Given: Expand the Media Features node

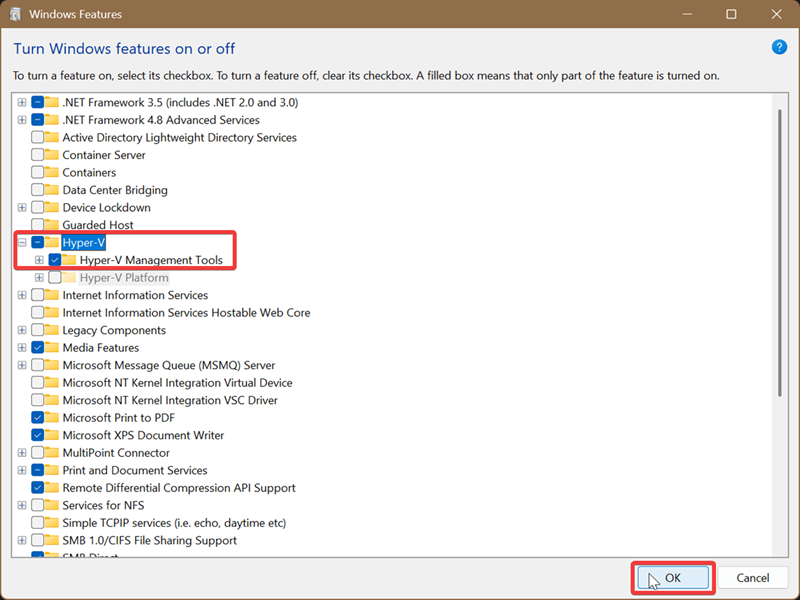Looking at the screenshot, I should [x=22, y=347].
